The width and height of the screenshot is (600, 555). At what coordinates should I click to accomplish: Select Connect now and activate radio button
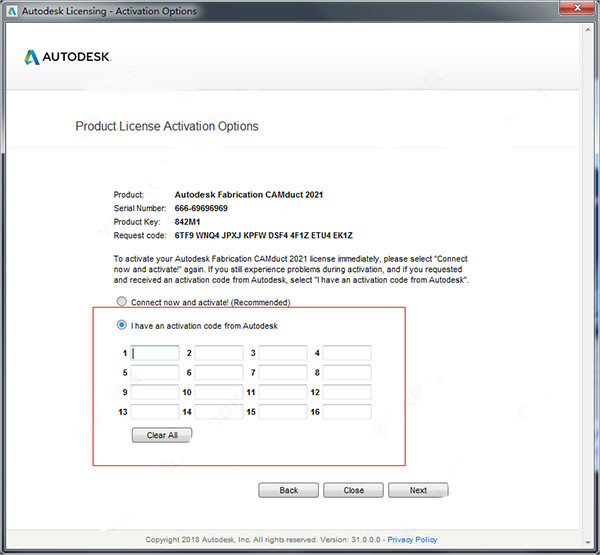[122, 302]
